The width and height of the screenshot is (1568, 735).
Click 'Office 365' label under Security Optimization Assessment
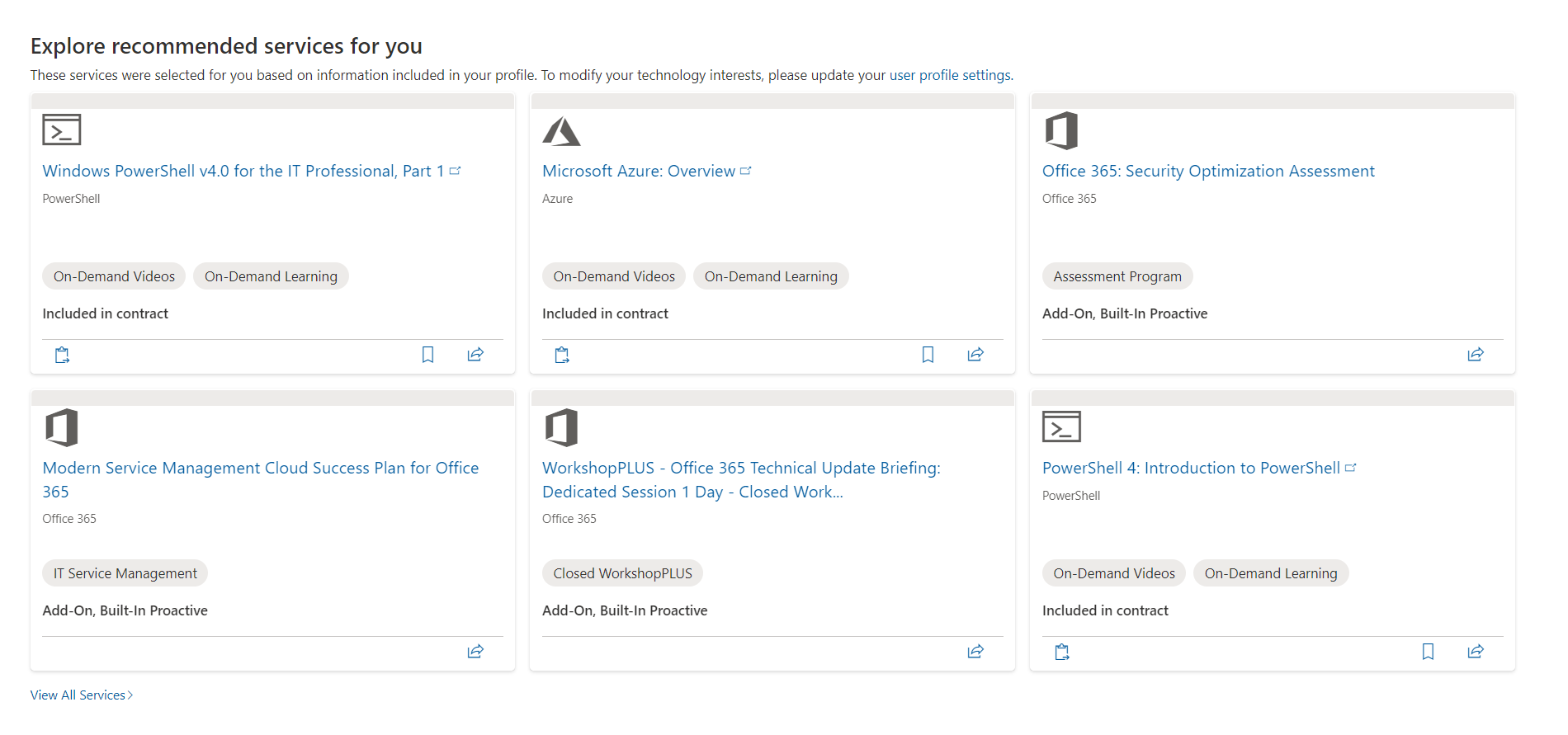pyautogui.click(x=1070, y=199)
